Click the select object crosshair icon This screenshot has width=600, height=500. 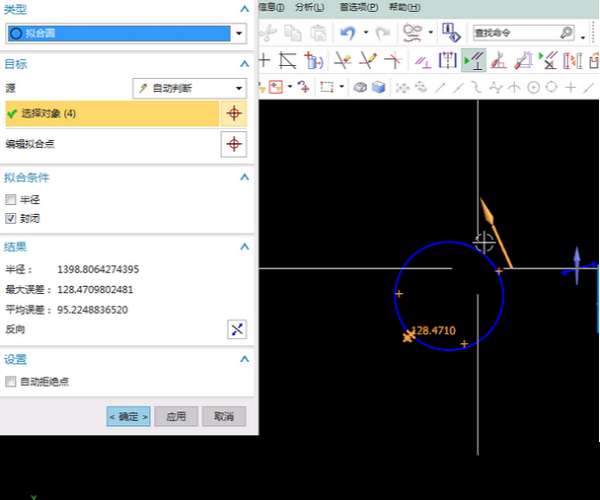tap(234, 113)
